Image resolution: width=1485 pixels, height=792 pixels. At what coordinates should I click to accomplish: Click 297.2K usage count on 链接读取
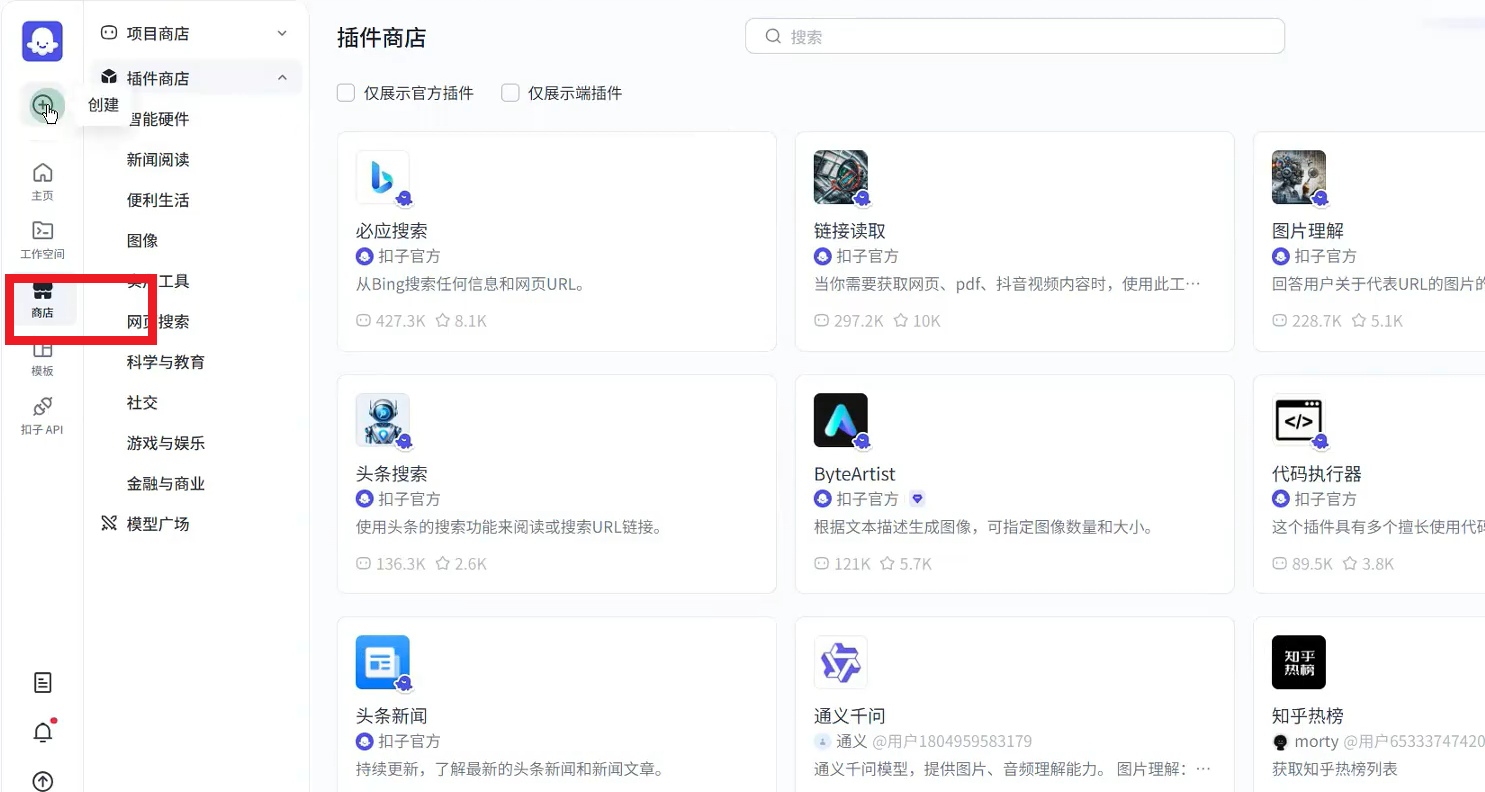click(859, 321)
